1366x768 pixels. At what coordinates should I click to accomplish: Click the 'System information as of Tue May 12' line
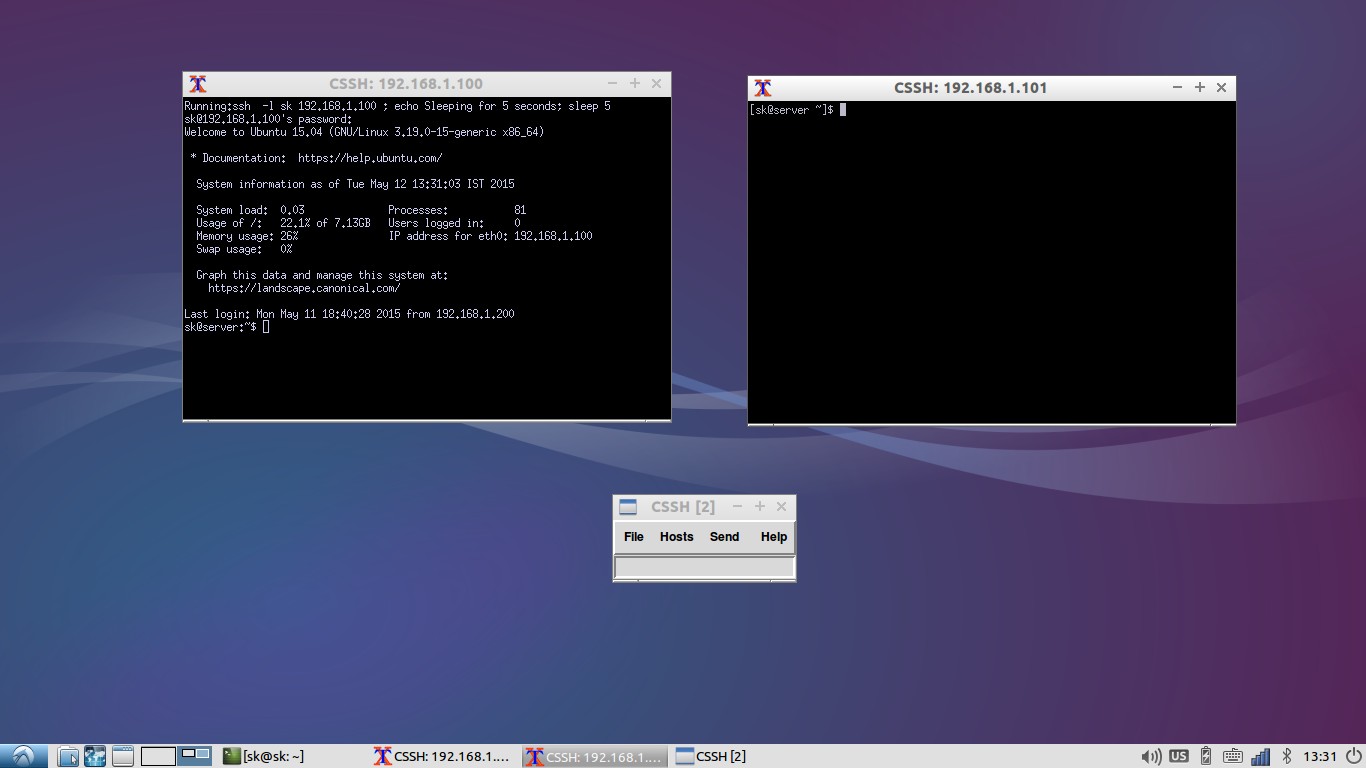[x=355, y=184]
